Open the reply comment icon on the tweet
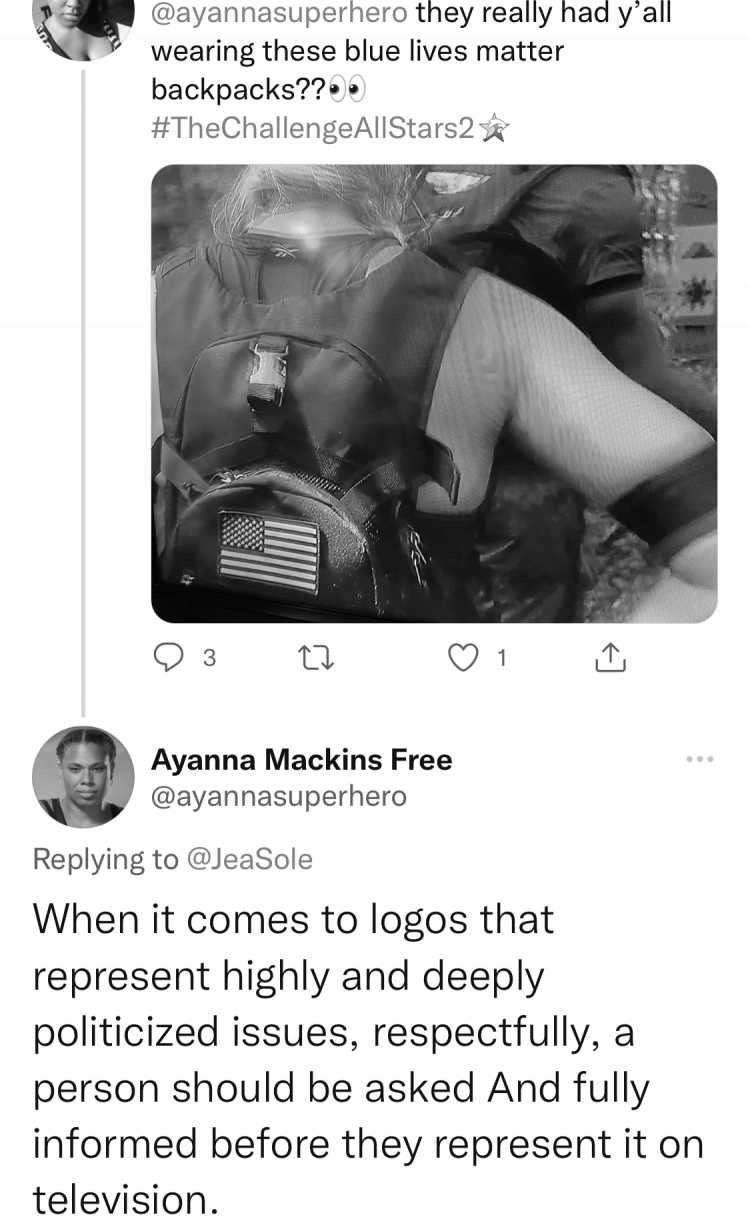The image size is (750, 1223). [x=169, y=658]
